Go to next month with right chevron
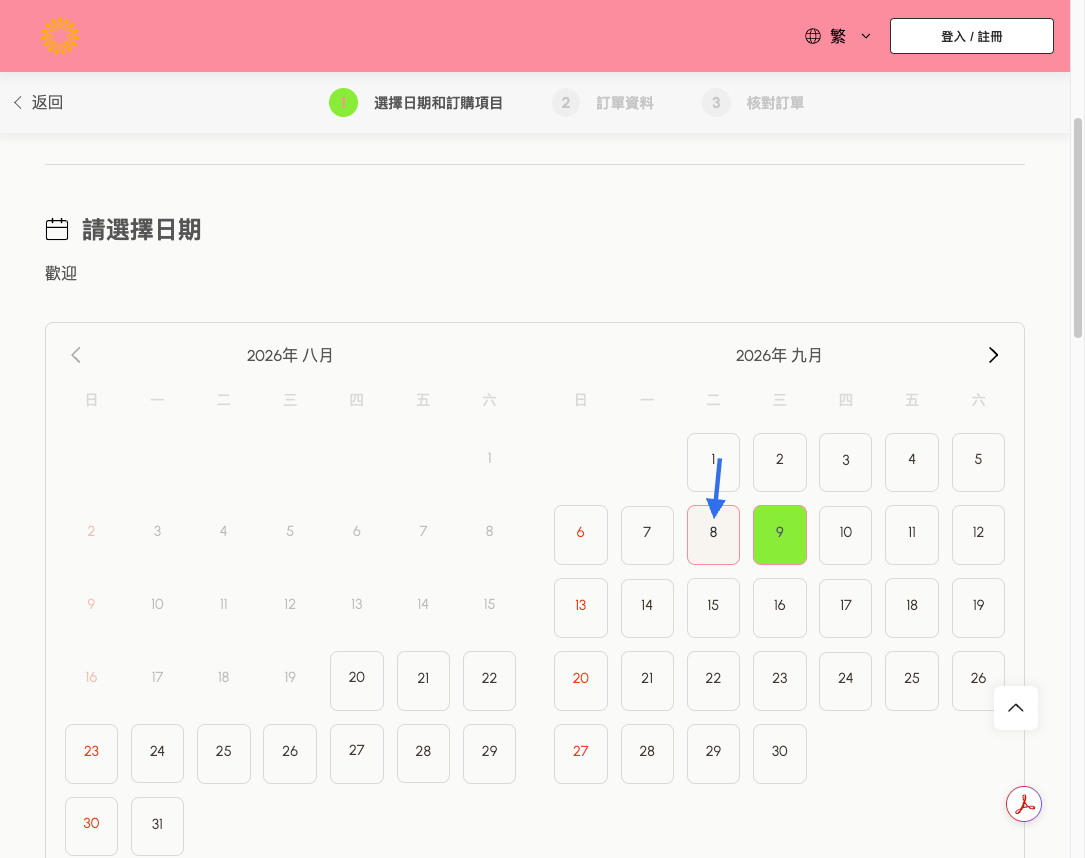The image size is (1085, 858). tap(994, 355)
